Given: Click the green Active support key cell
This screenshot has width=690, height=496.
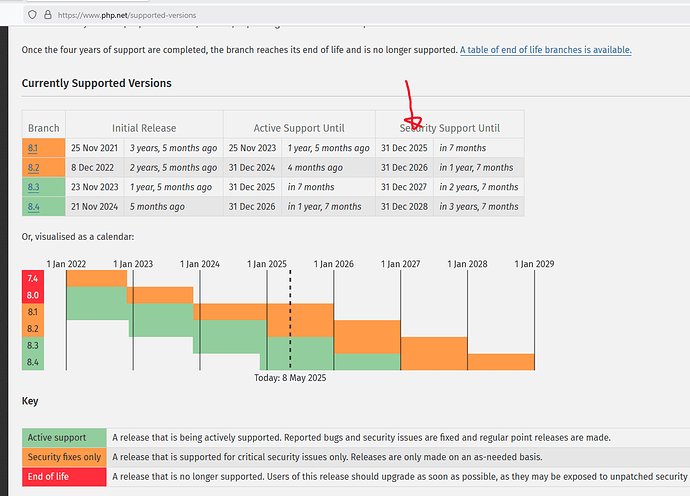Looking at the screenshot, I should click(64, 437).
